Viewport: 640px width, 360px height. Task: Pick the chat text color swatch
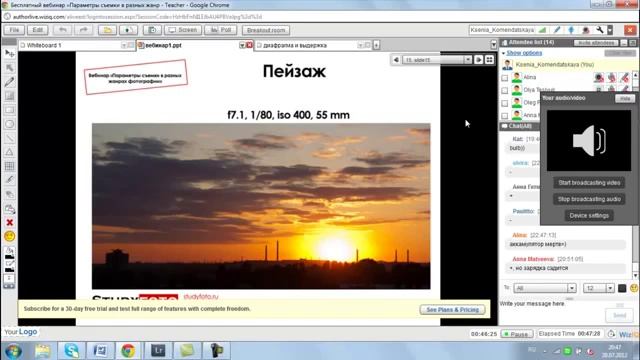(x=622, y=288)
